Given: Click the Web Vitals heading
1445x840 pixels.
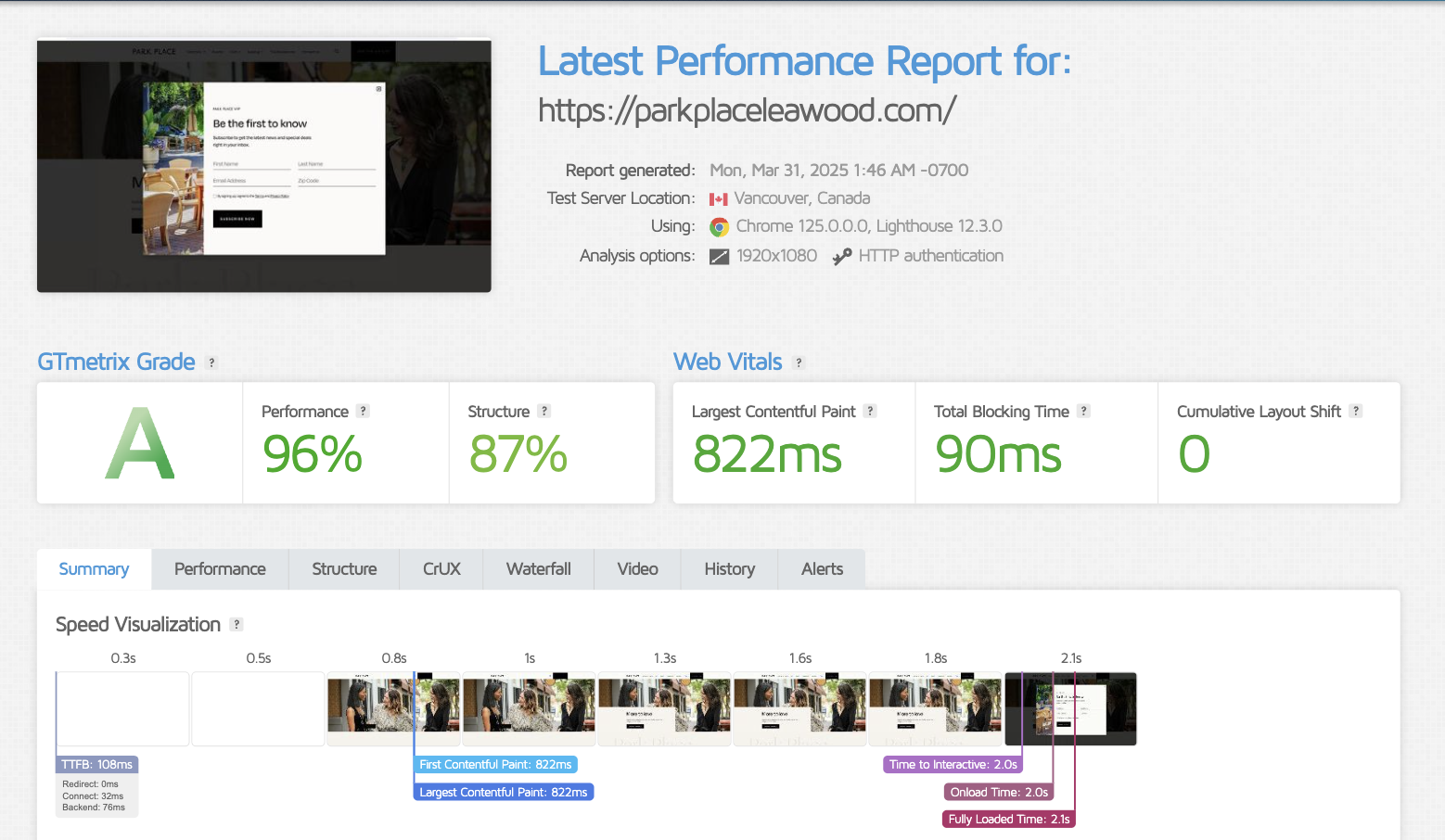Looking at the screenshot, I should click(x=728, y=362).
